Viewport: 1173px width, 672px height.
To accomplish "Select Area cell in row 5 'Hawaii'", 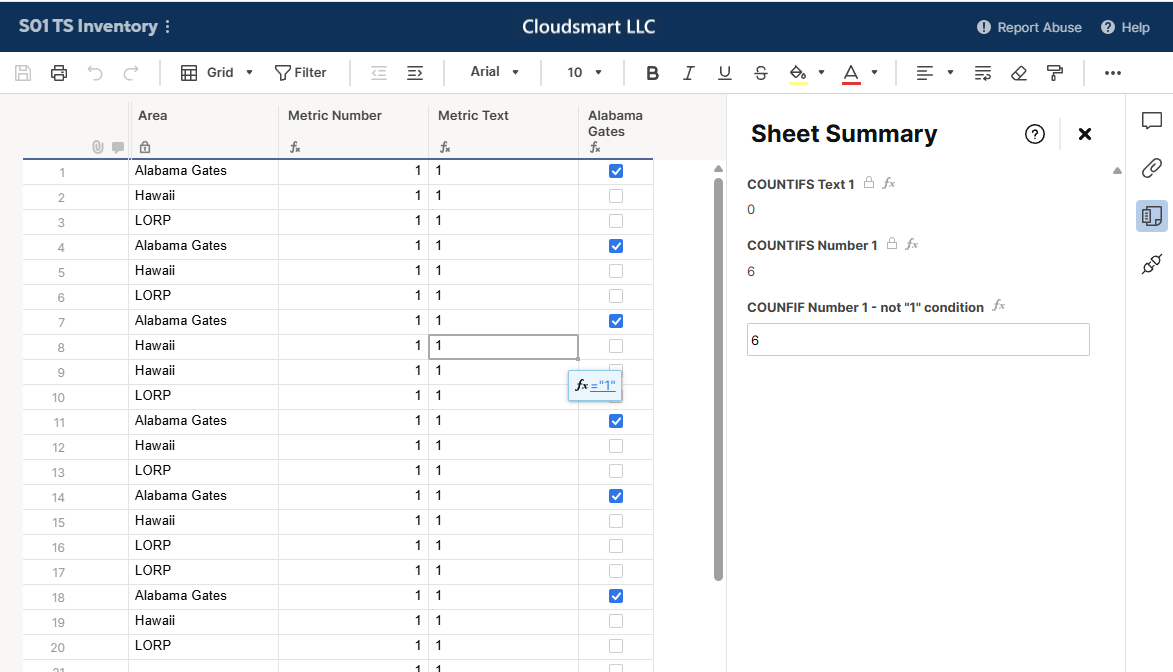I will click(203, 271).
